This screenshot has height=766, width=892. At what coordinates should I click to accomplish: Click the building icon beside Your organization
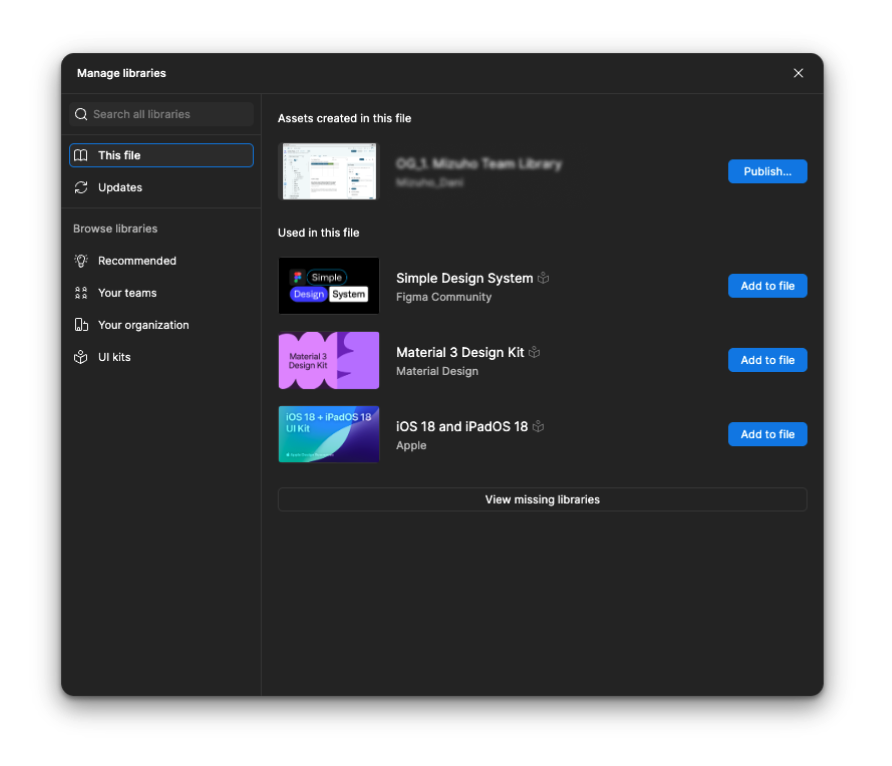tap(81, 325)
